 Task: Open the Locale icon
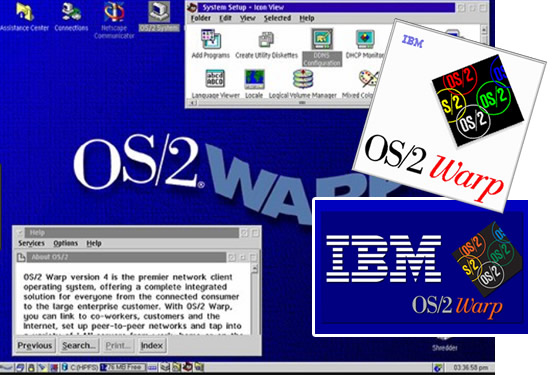click(254, 84)
